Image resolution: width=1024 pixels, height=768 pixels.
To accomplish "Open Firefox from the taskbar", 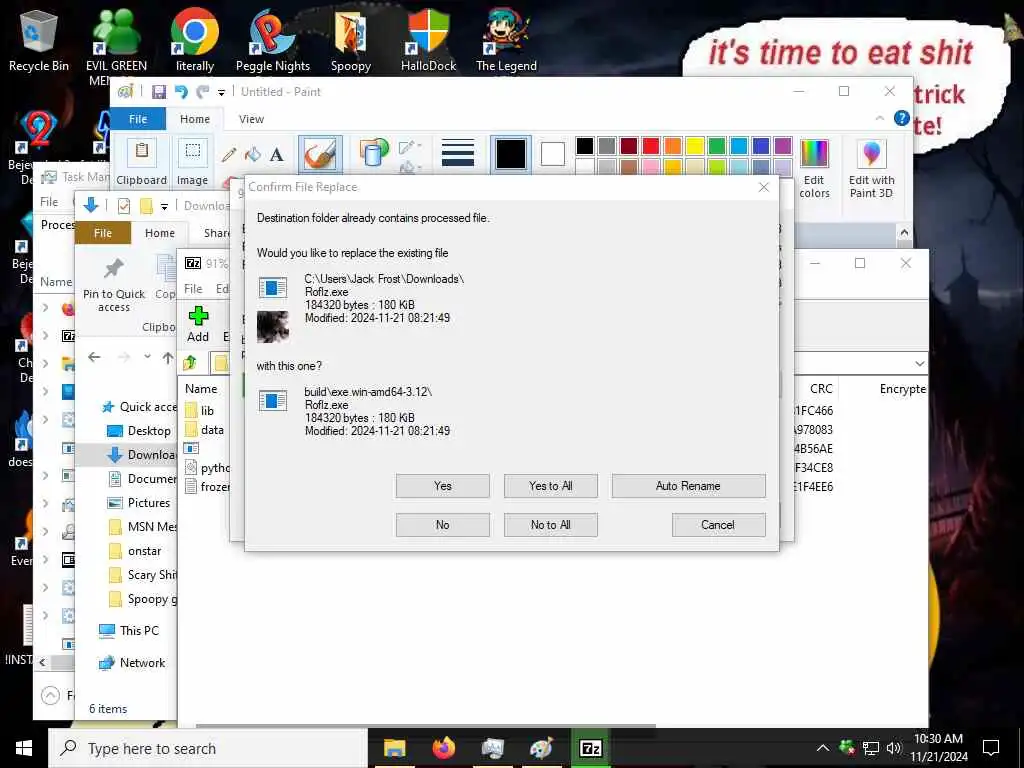I will point(443,748).
